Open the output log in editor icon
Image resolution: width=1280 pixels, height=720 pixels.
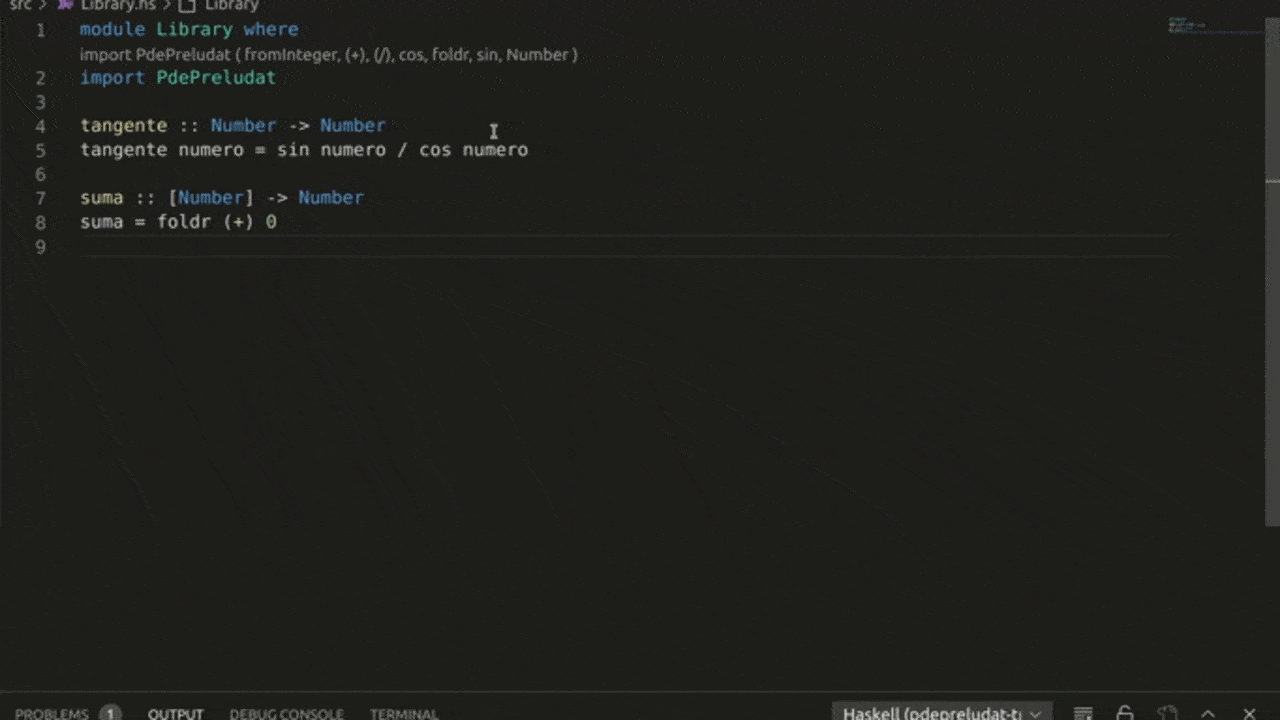[x=1166, y=712]
